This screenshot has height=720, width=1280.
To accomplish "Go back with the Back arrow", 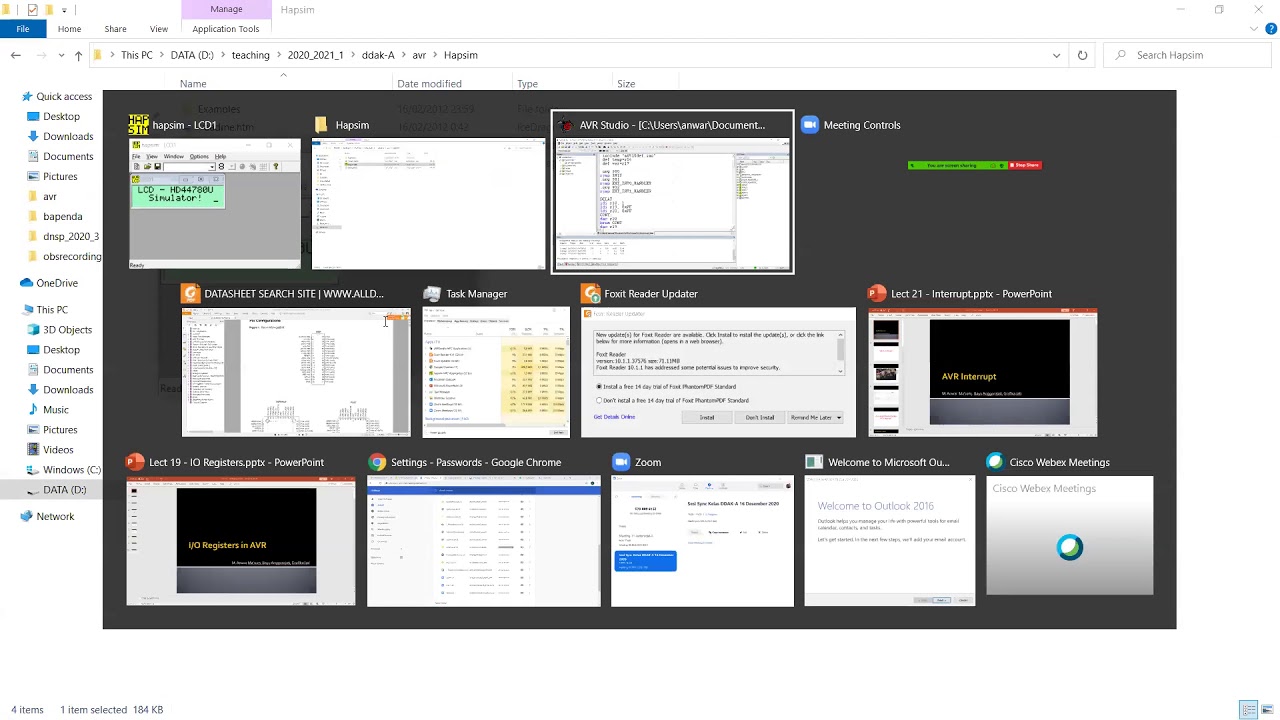I will [16, 55].
